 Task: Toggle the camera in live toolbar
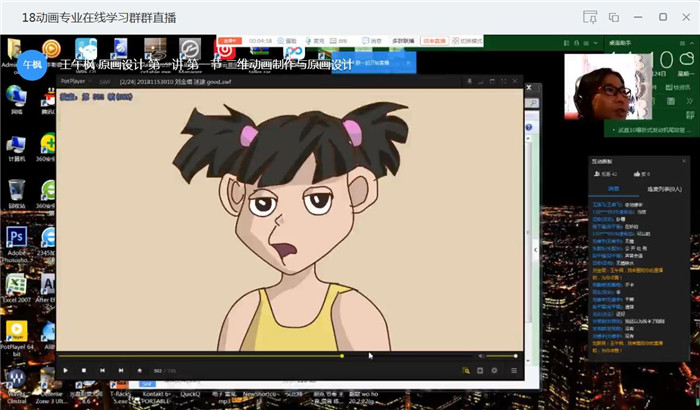tap(288, 41)
